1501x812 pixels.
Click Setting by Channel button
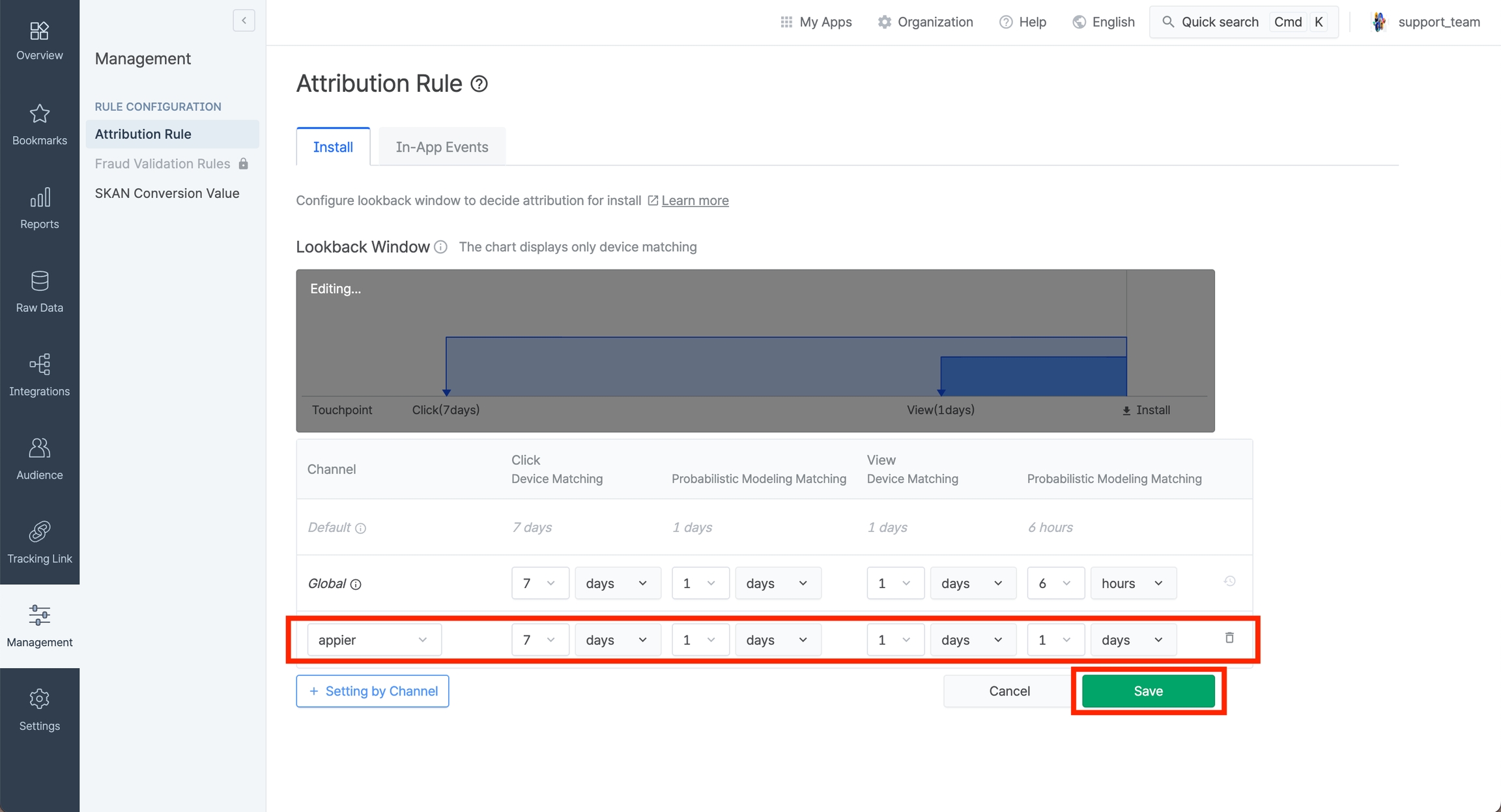click(373, 691)
